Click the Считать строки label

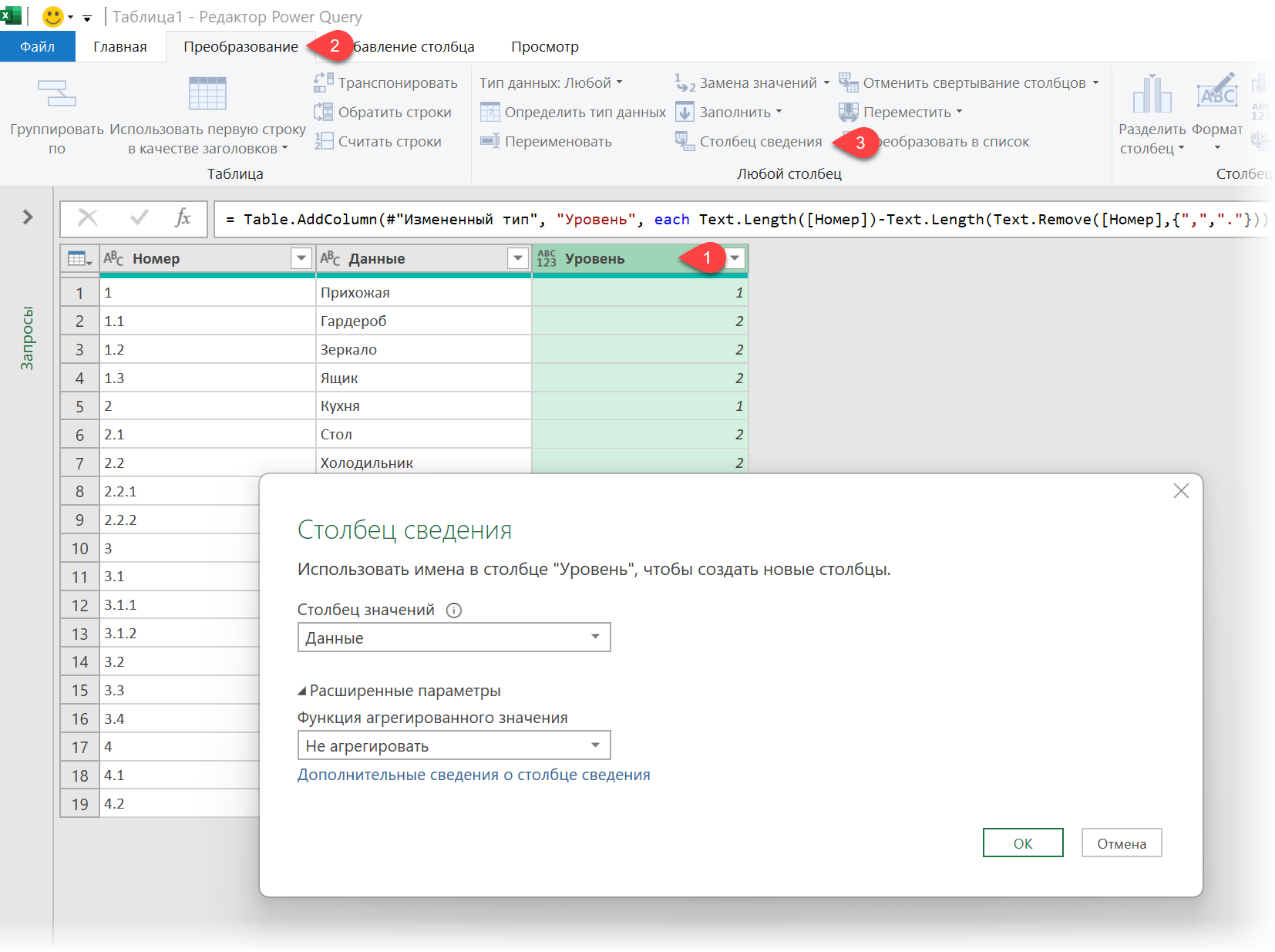tap(390, 141)
